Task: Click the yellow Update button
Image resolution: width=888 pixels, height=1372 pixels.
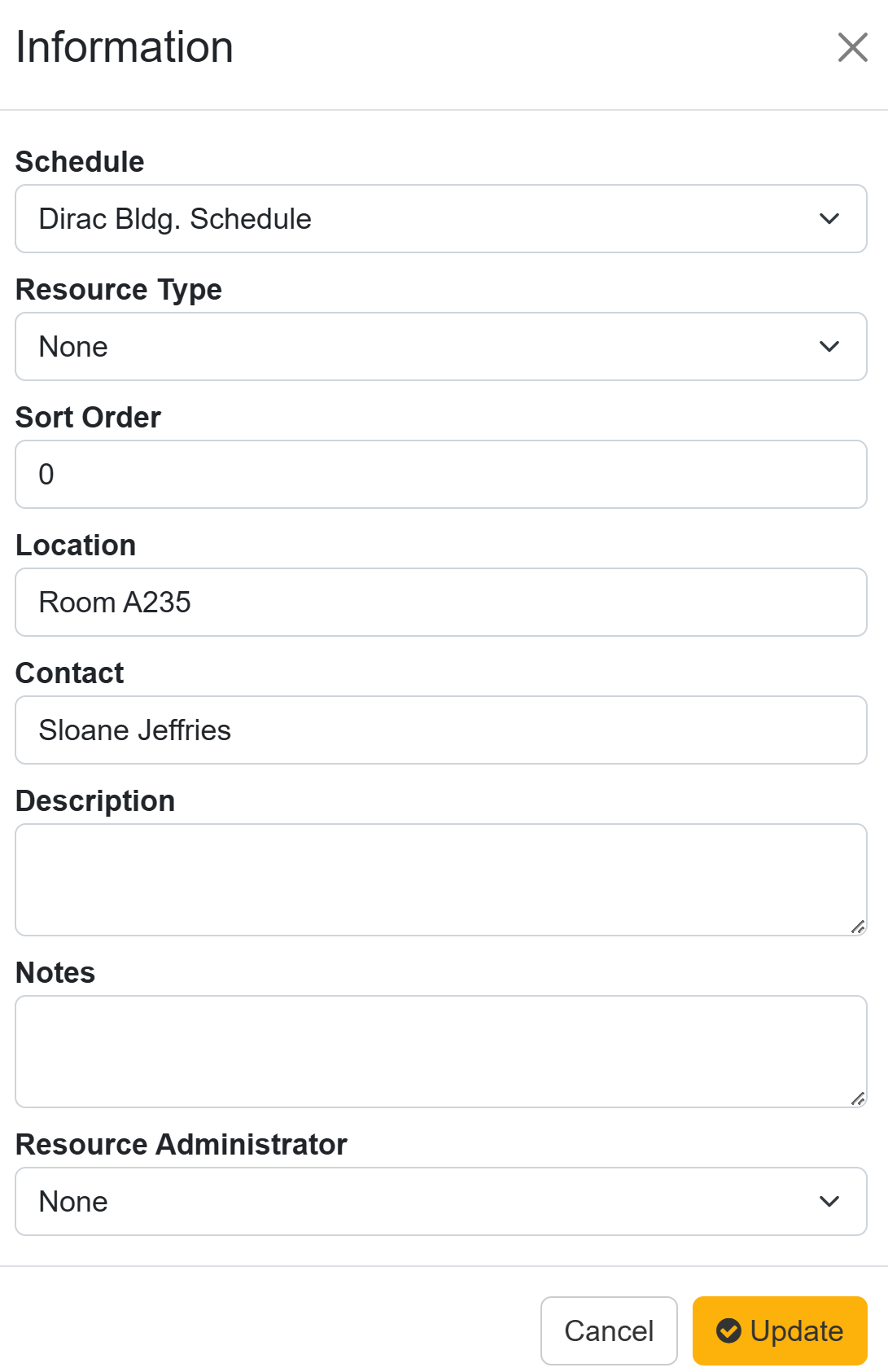Action: [x=779, y=1330]
